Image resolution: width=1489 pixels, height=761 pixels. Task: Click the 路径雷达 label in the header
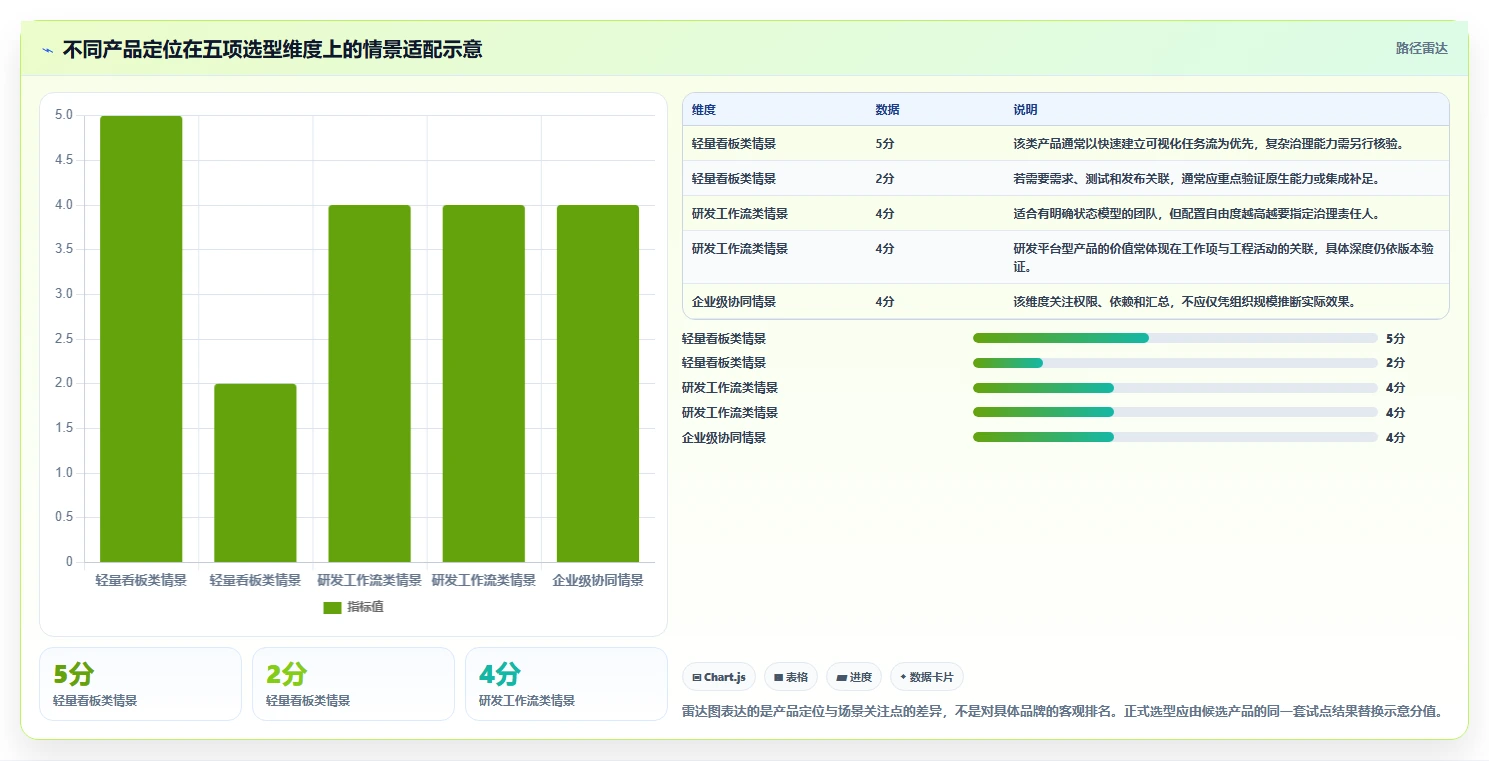click(1421, 48)
